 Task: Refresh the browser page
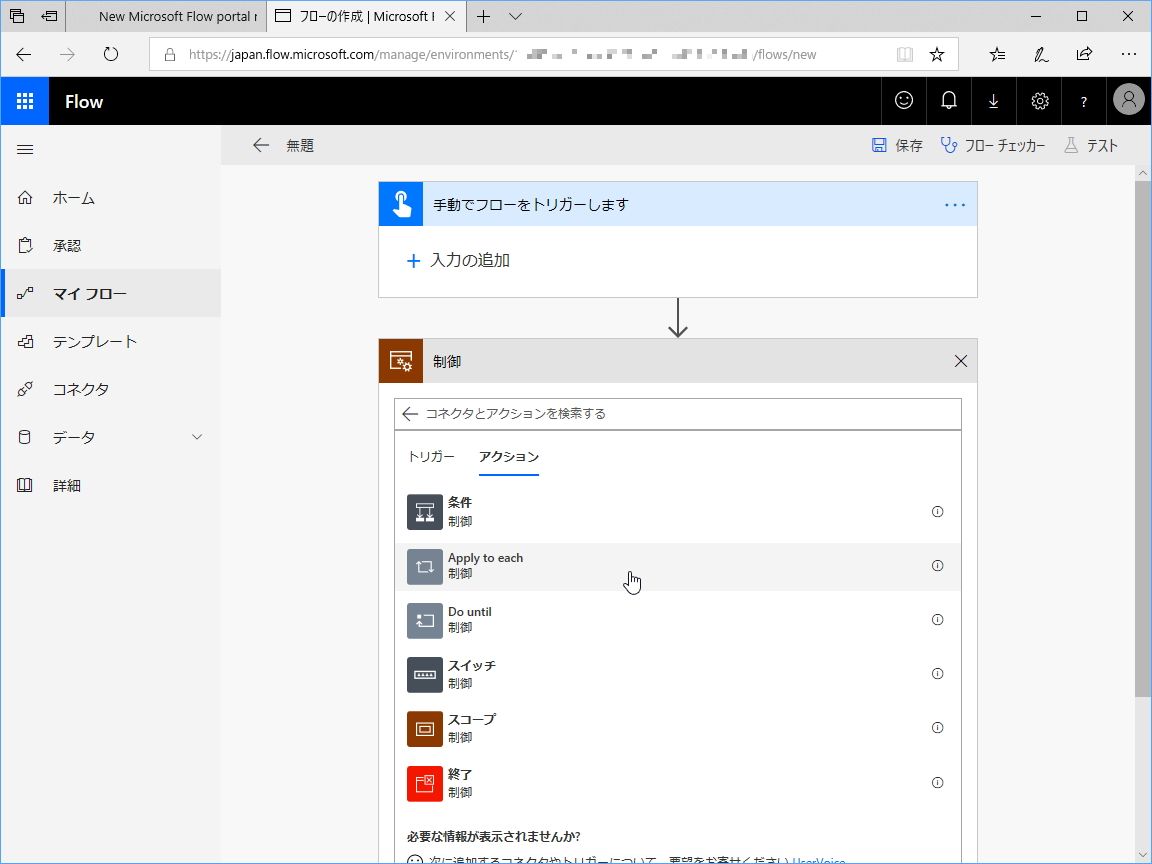(x=111, y=54)
